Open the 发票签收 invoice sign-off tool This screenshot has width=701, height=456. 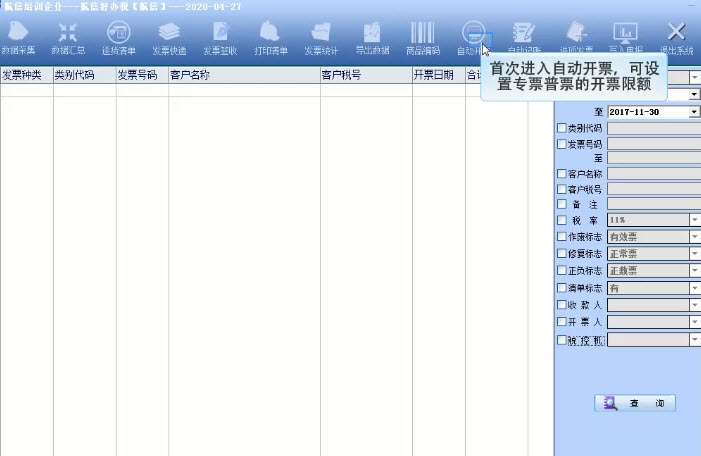[220, 38]
